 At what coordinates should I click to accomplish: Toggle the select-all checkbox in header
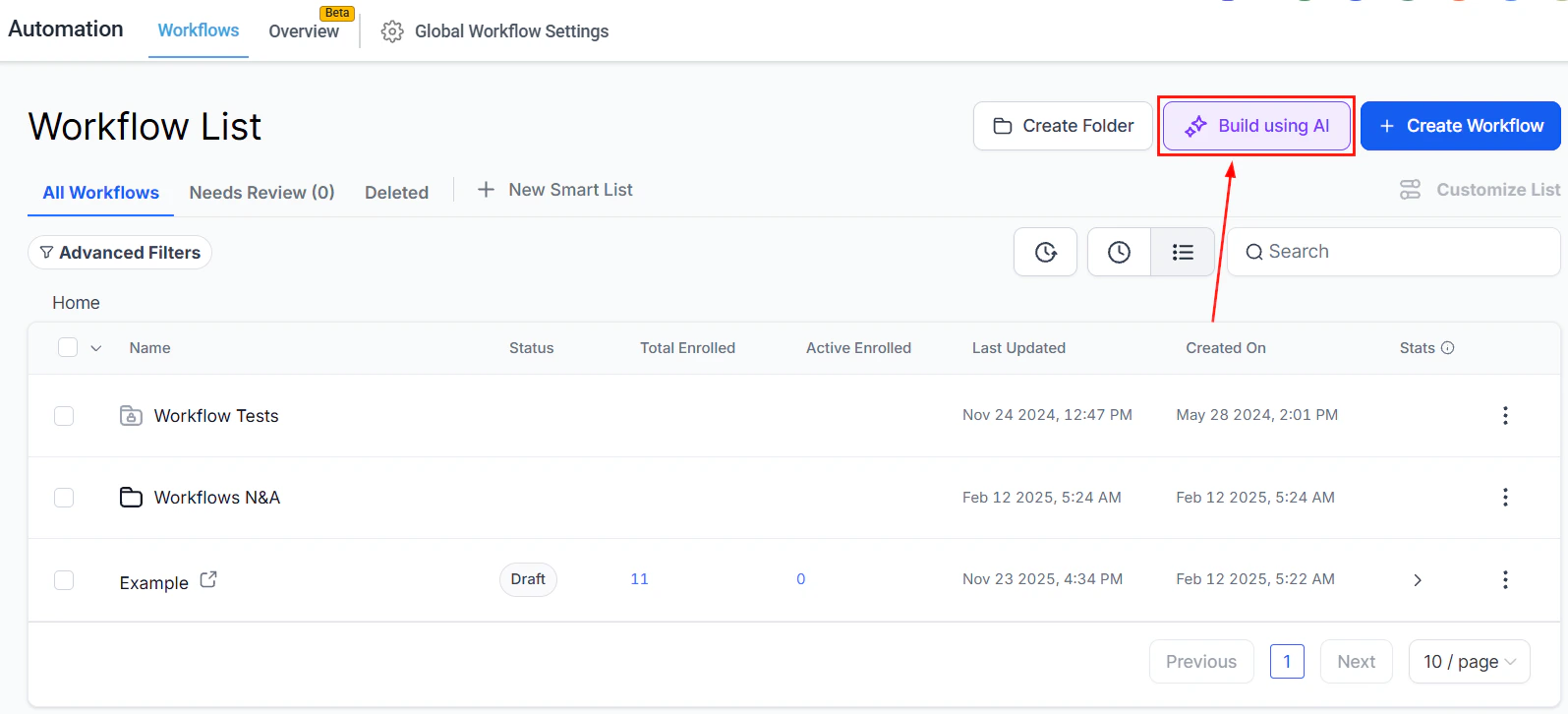point(68,347)
